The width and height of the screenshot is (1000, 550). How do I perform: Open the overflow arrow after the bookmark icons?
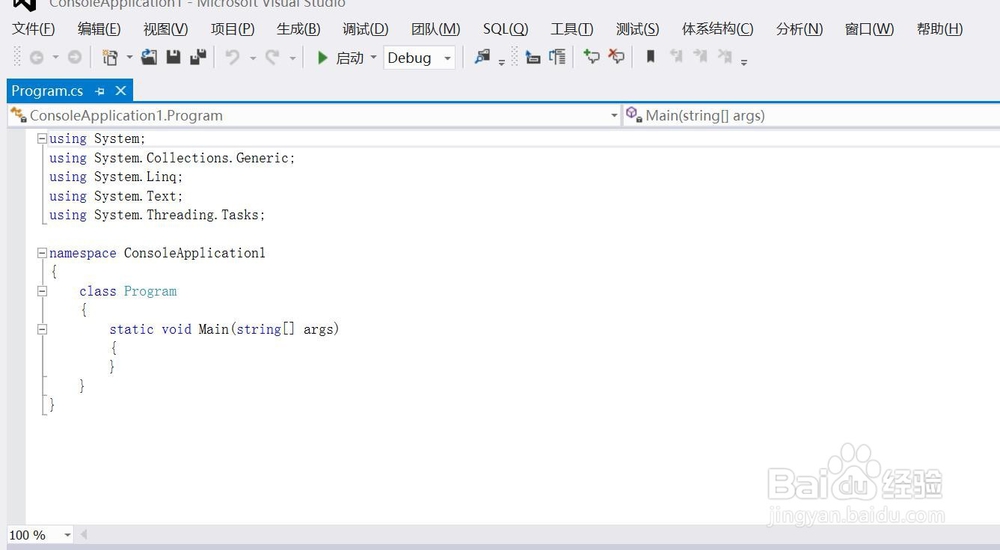tap(744, 62)
